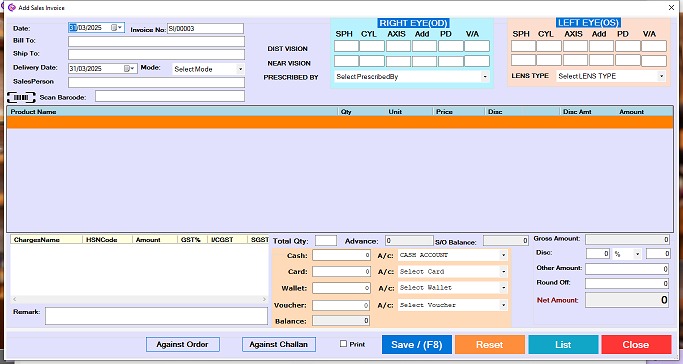This screenshot has height=364, width=683.
Task: Click the ChargesName column header
Action: [x=37, y=240]
